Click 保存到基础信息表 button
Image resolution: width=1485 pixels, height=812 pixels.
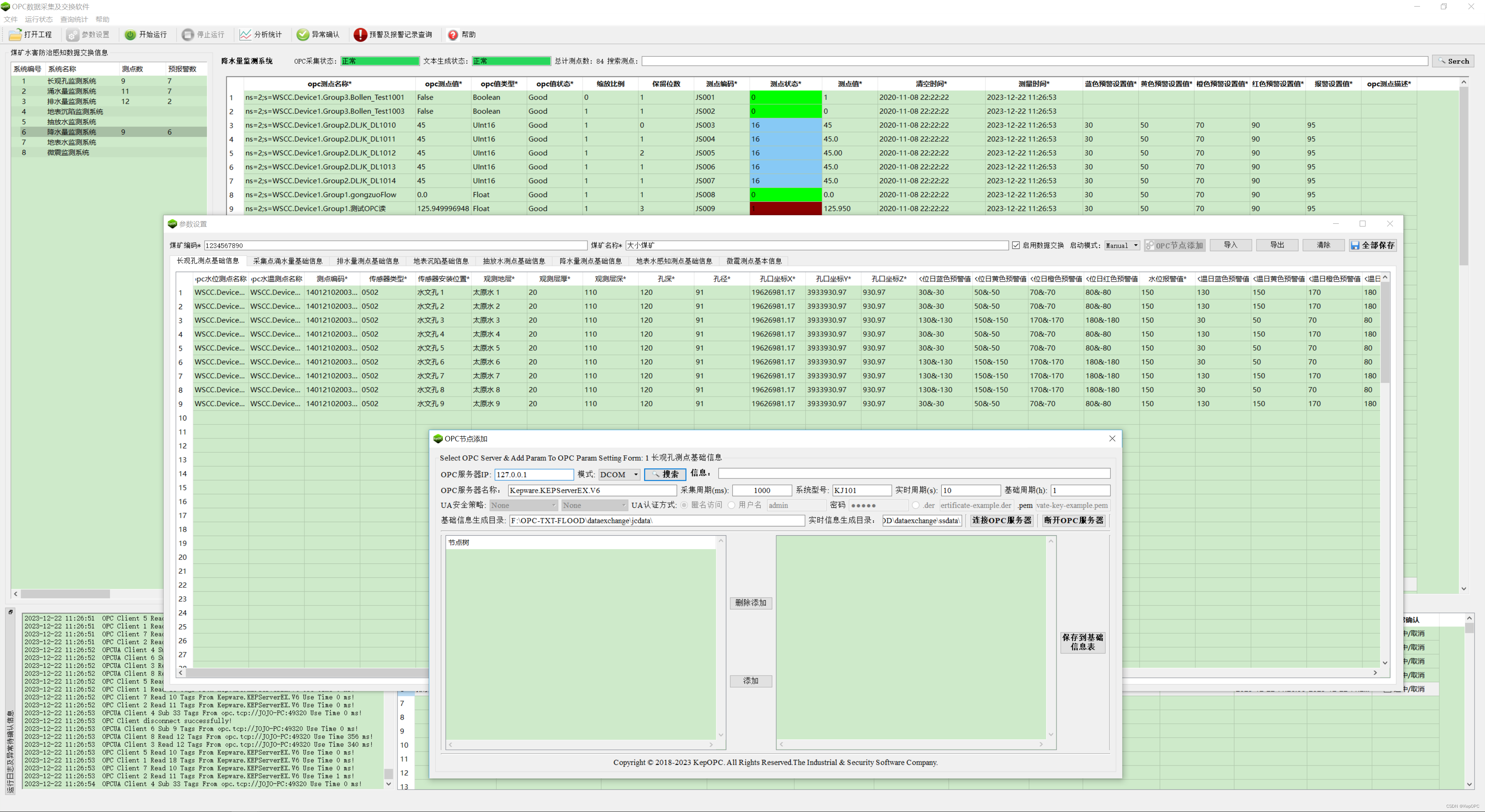tap(1083, 642)
